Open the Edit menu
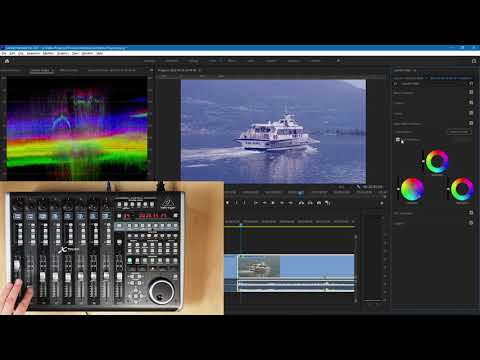The width and height of the screenshot is (480, 360). coord(13,53)
